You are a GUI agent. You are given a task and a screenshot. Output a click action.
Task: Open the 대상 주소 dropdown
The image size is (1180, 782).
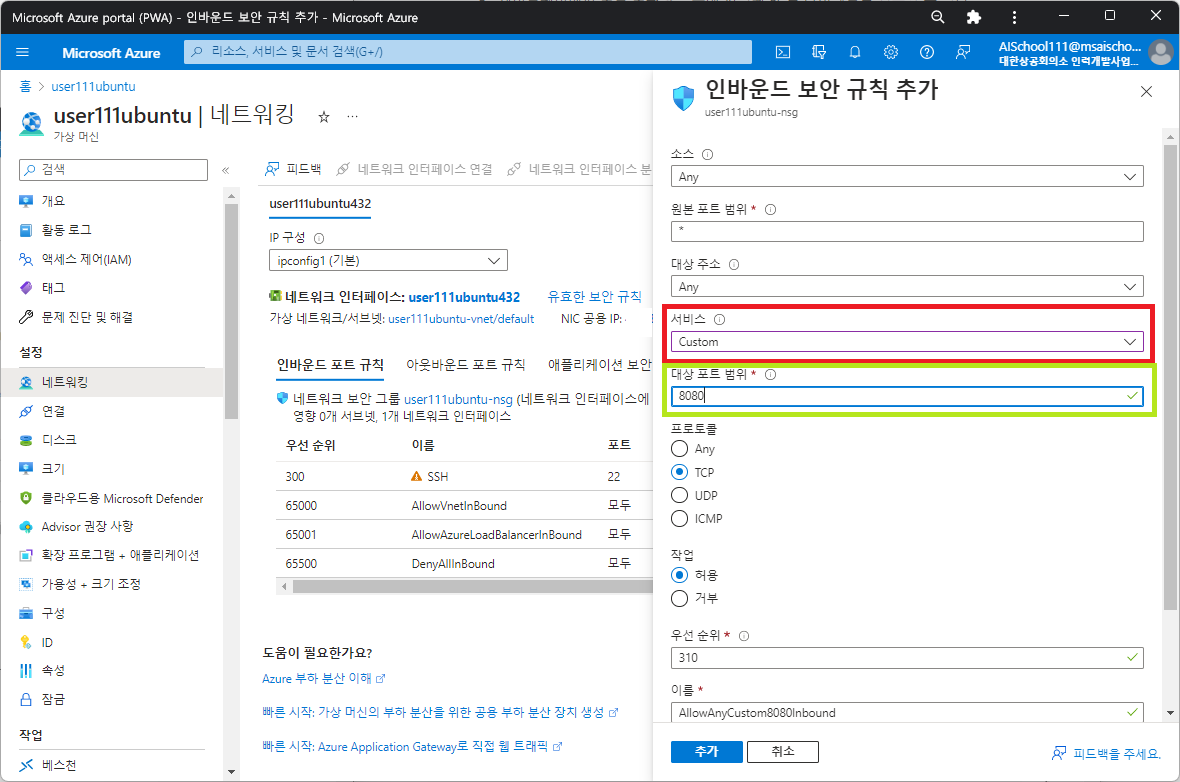pos(907,286)
